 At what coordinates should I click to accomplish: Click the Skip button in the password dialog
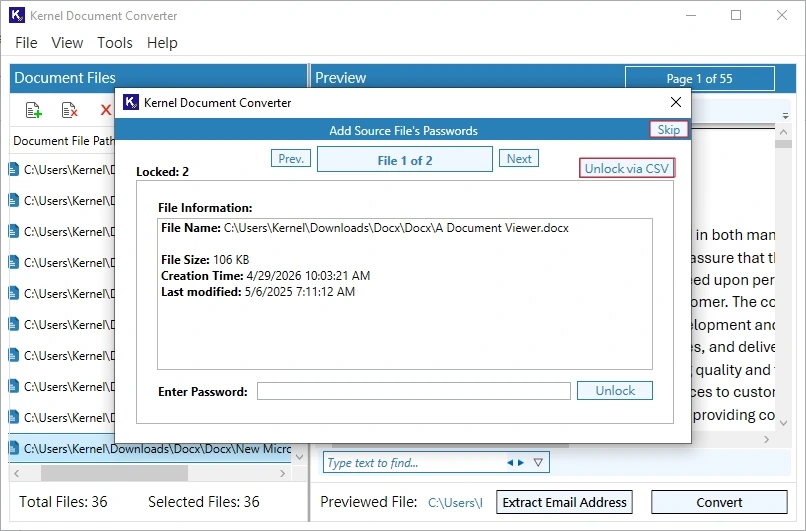point(669,130)
